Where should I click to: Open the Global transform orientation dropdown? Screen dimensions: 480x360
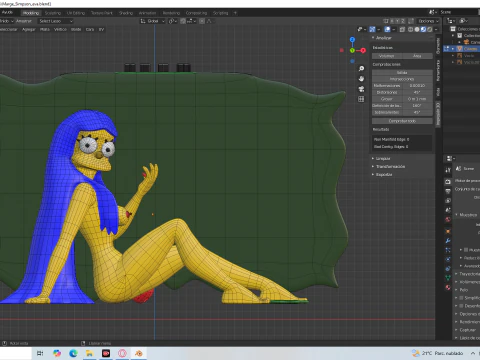[x=153, y=21]
